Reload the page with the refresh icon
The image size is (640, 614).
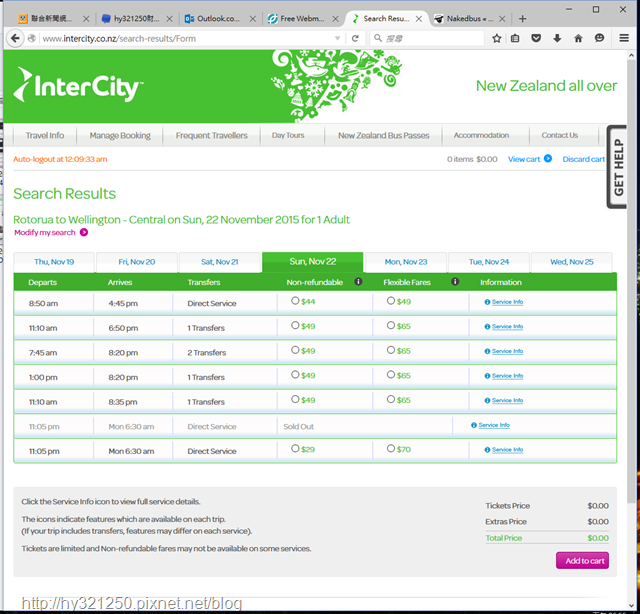355,38
